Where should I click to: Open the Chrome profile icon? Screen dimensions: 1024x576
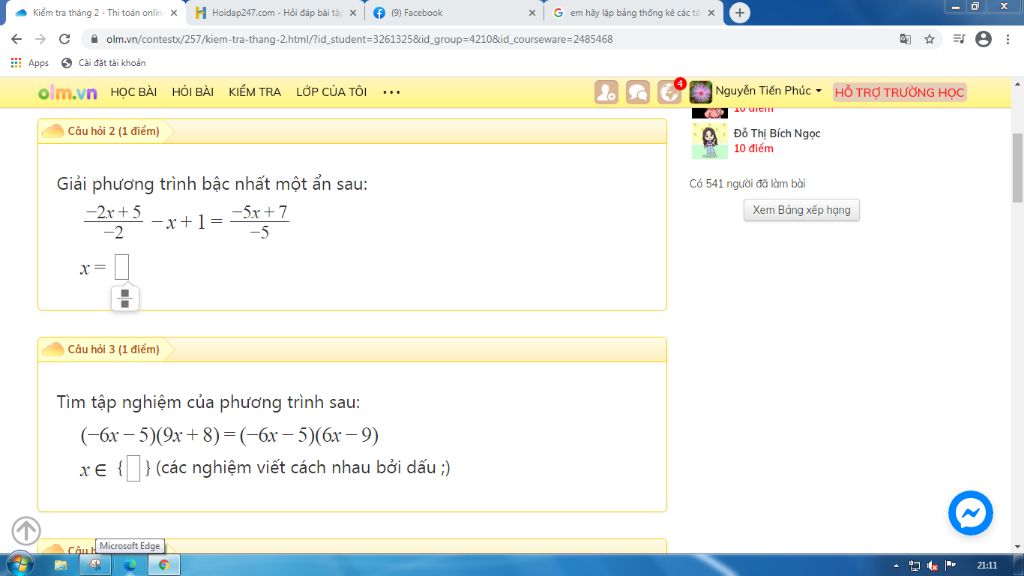tap(984, 39)
